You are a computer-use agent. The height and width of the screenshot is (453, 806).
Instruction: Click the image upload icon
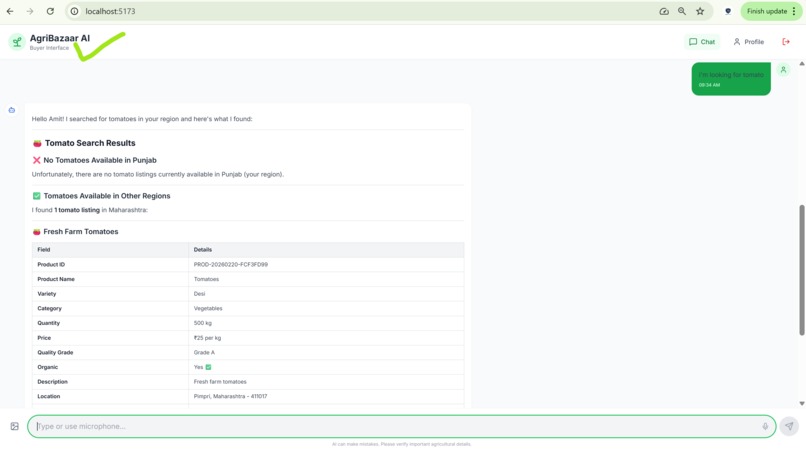click(x=14, y=426)
